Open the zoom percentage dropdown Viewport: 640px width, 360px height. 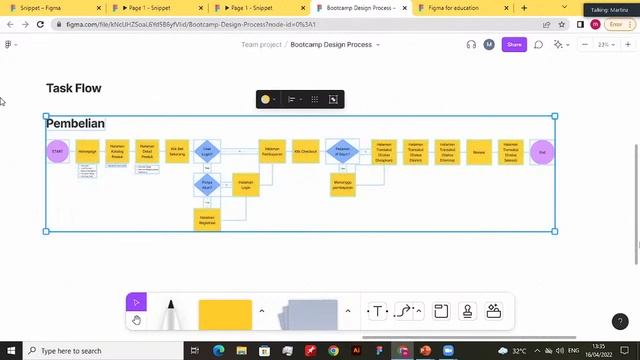click(606, 44)
